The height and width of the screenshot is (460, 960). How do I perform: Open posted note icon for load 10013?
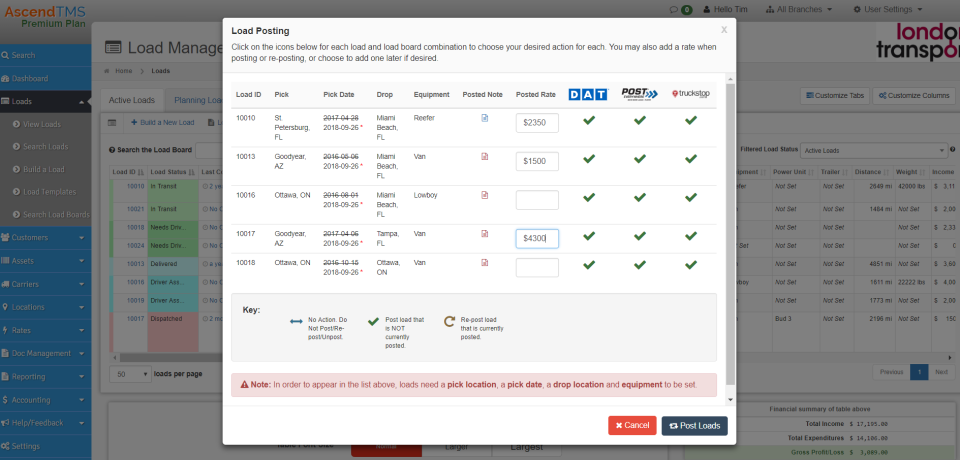tap(485, 157)
